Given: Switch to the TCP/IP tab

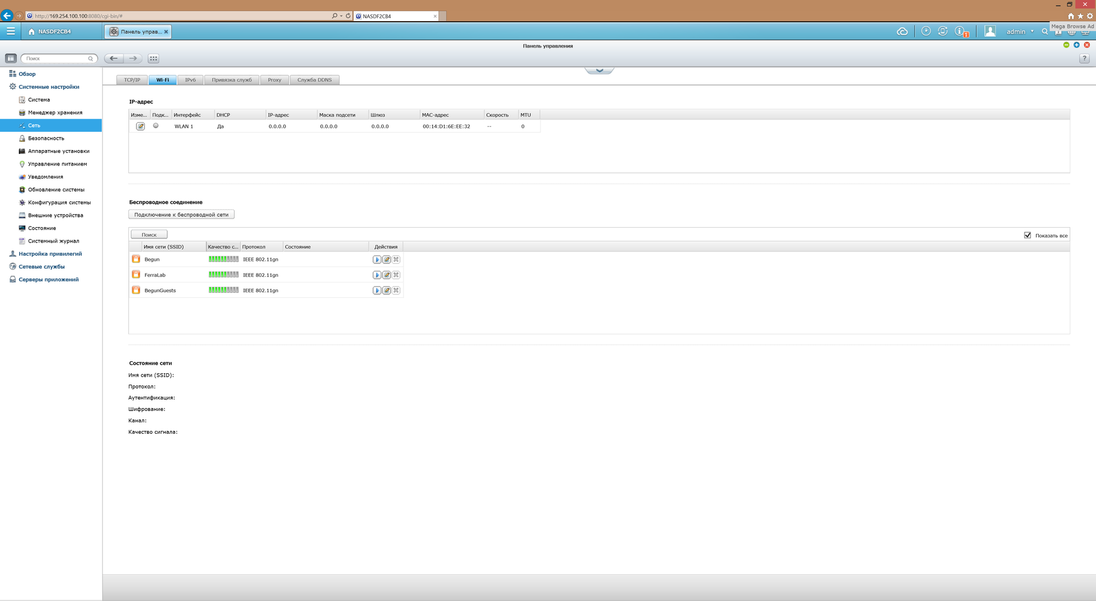Looking at the screenshot, I should (x=132, y=80).
